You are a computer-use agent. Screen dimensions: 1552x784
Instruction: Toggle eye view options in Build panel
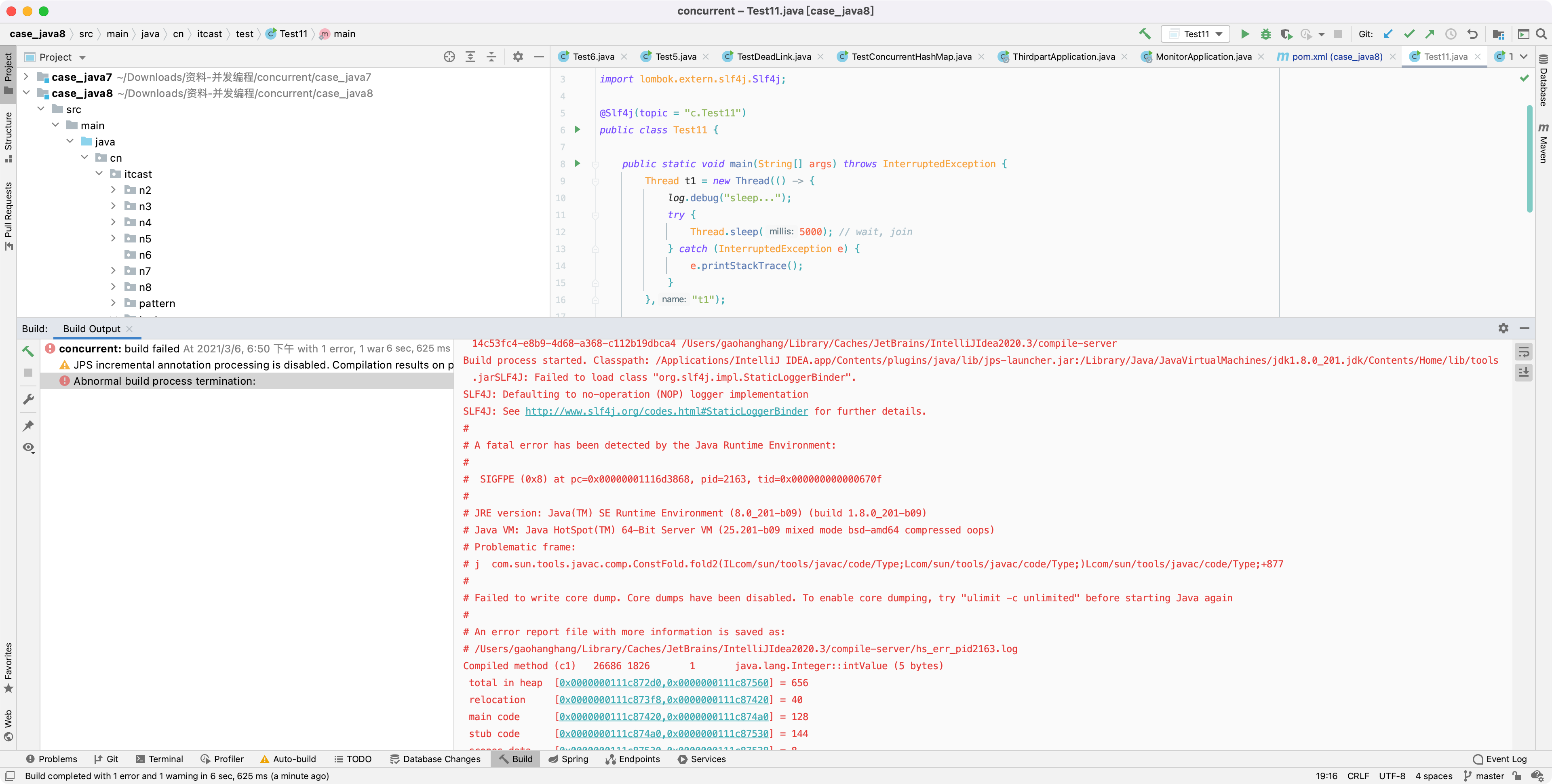(28, 448)
